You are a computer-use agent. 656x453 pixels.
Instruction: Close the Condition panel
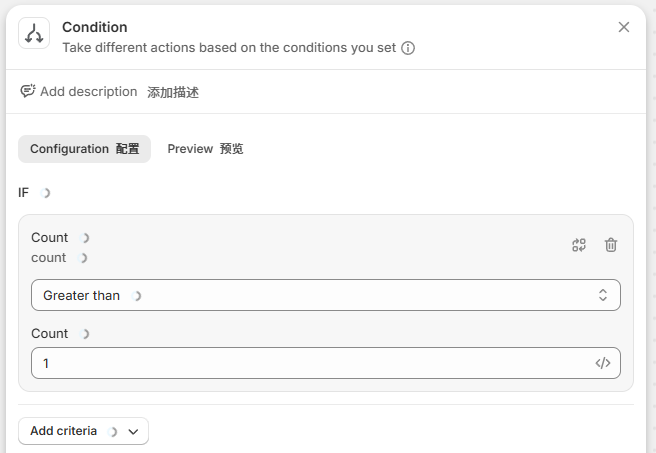coord(624,27)
